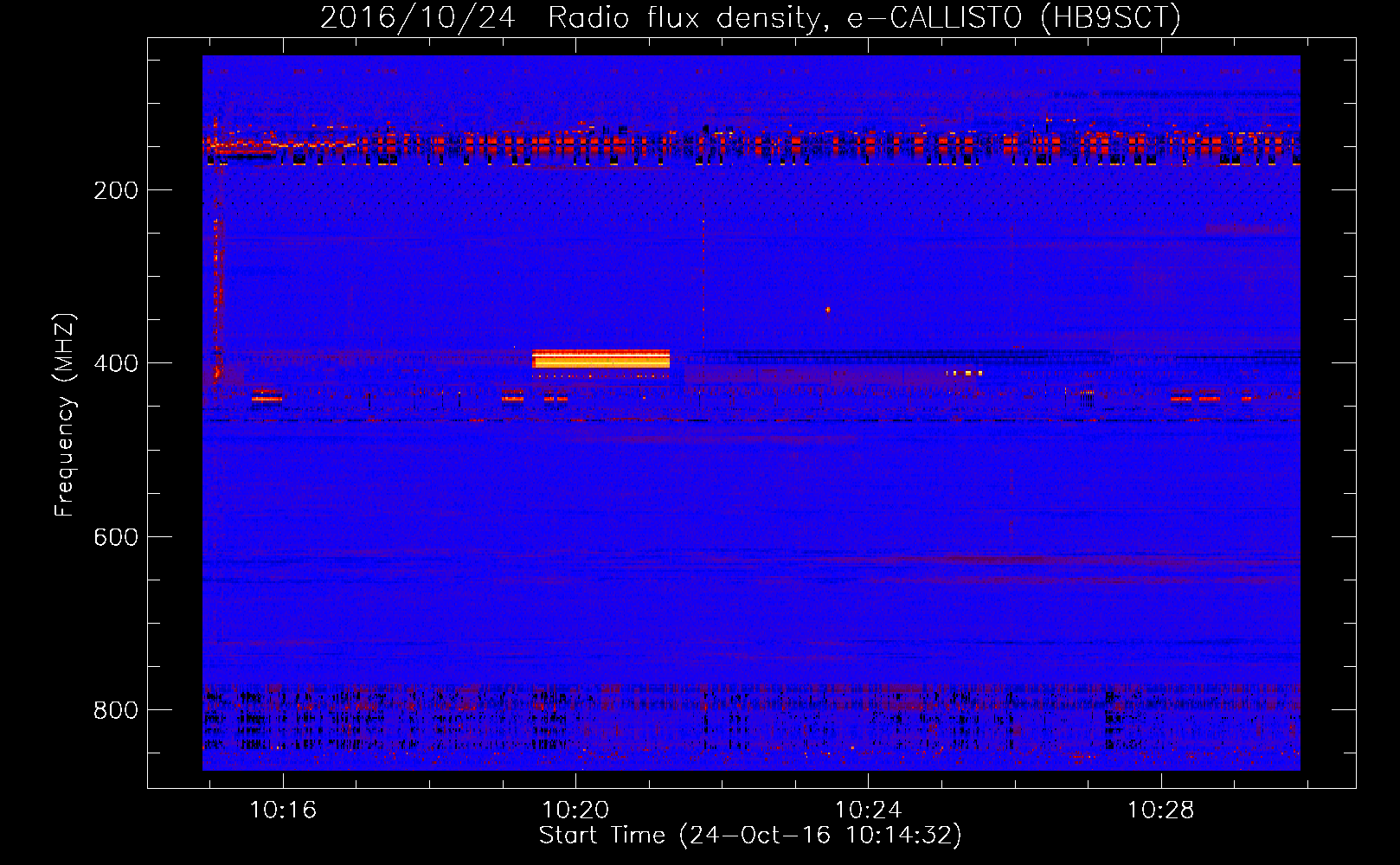Click the 10:24 time tick label
The height and width of the screenshot is (865, 1400).
point(868,810)
